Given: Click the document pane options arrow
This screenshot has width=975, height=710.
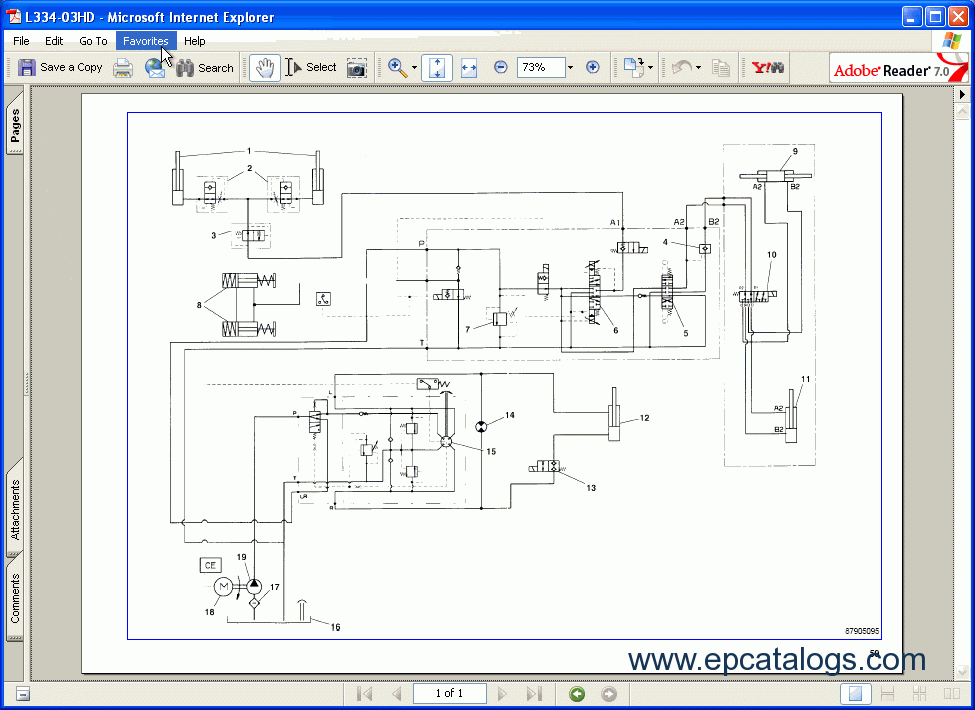Looking at the screenshot, I should pyautogui.click(x=962, y=95).
